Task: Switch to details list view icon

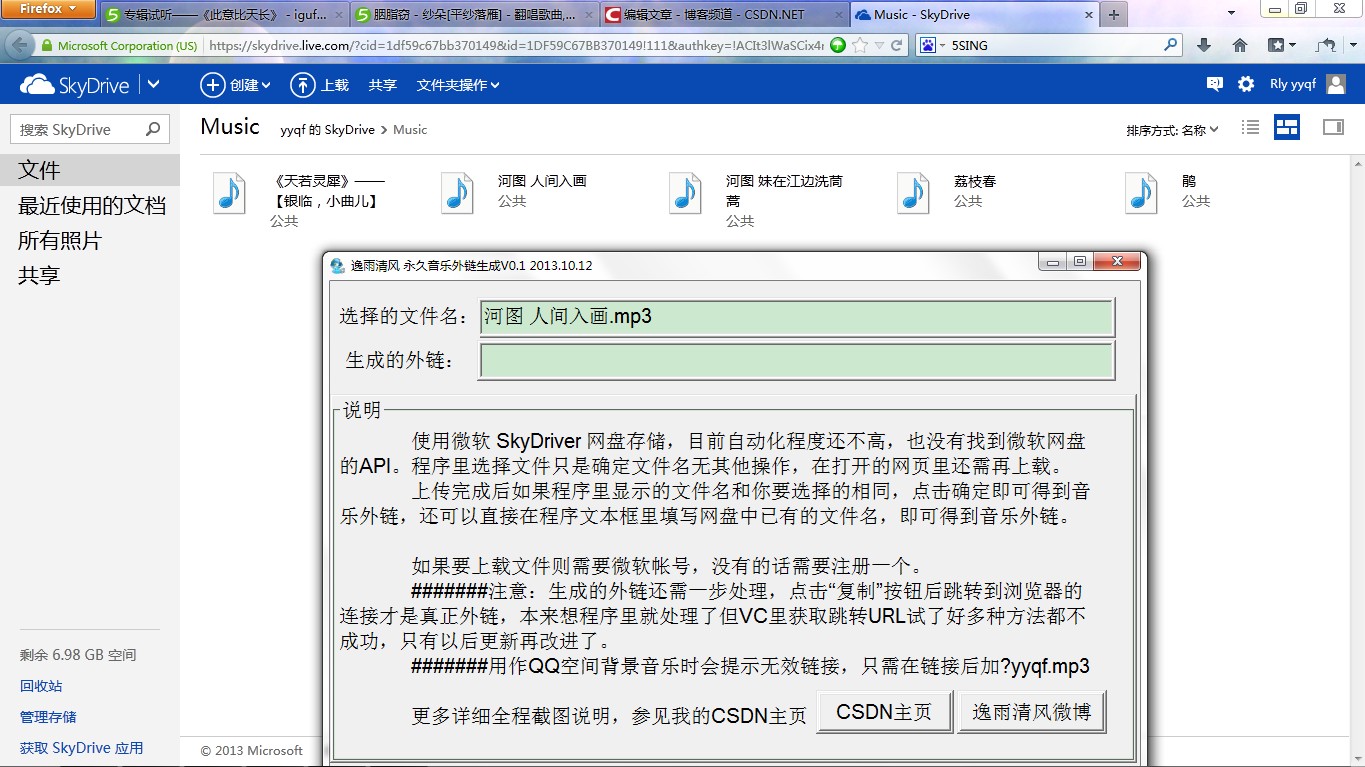Action: tap(1250, 127)
